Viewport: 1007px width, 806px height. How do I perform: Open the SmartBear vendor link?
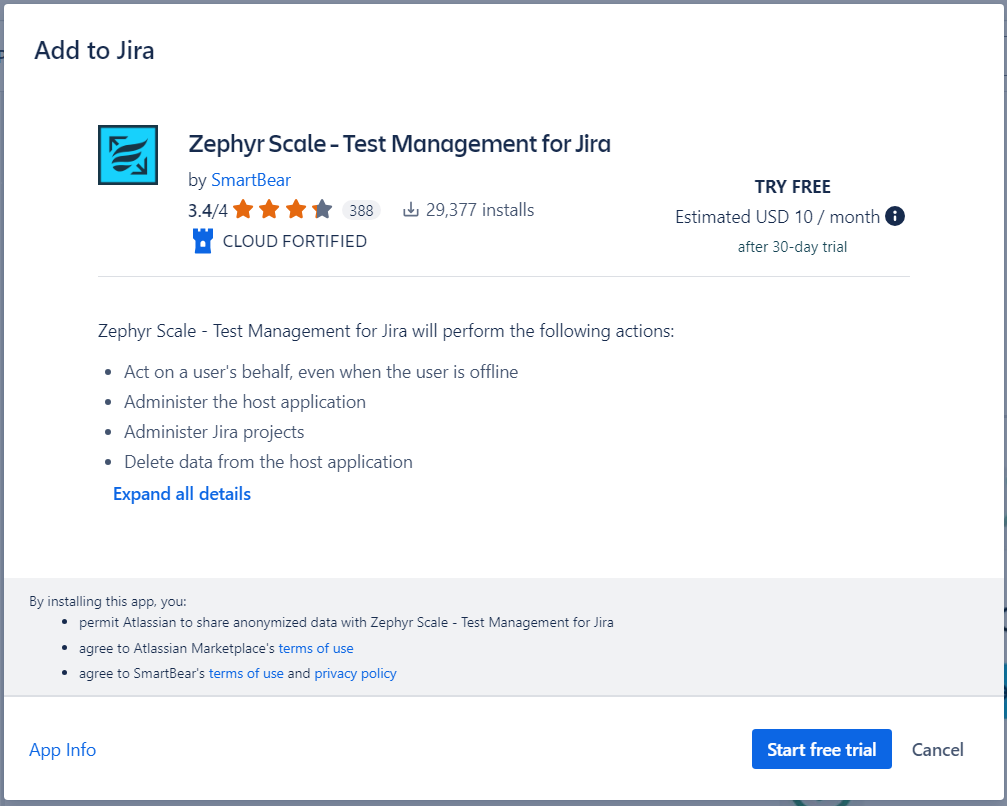point(250,180)
